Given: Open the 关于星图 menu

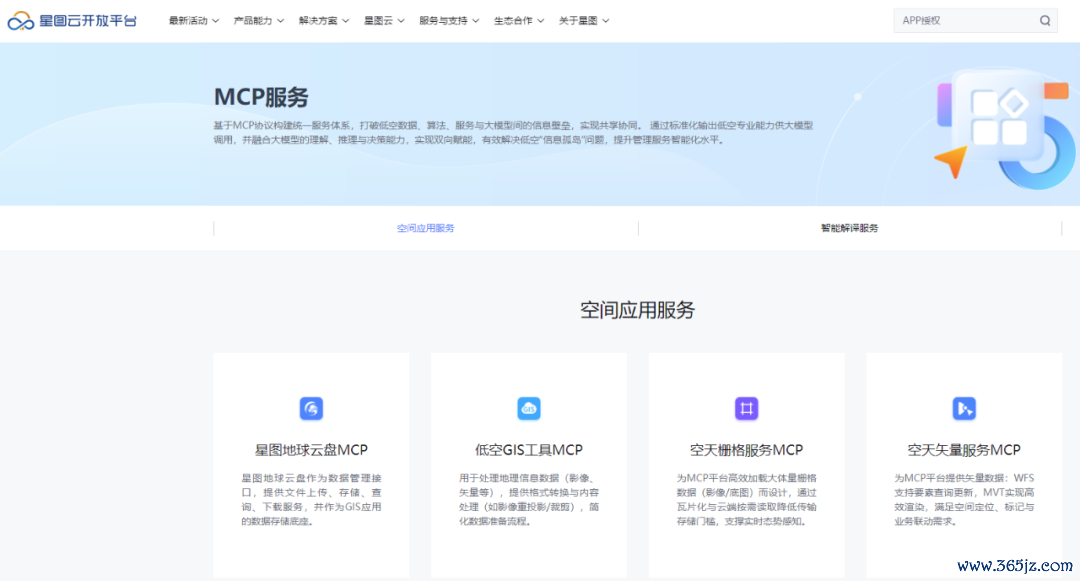Looking at the screenshot, I should tap(578, 21).
